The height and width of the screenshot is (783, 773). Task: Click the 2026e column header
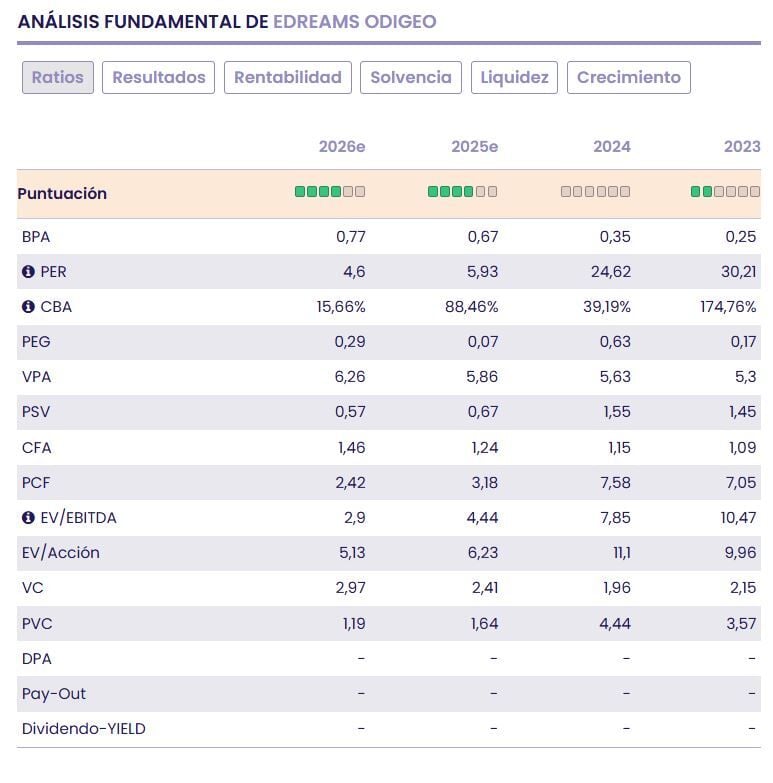click(x=342, y=147)
